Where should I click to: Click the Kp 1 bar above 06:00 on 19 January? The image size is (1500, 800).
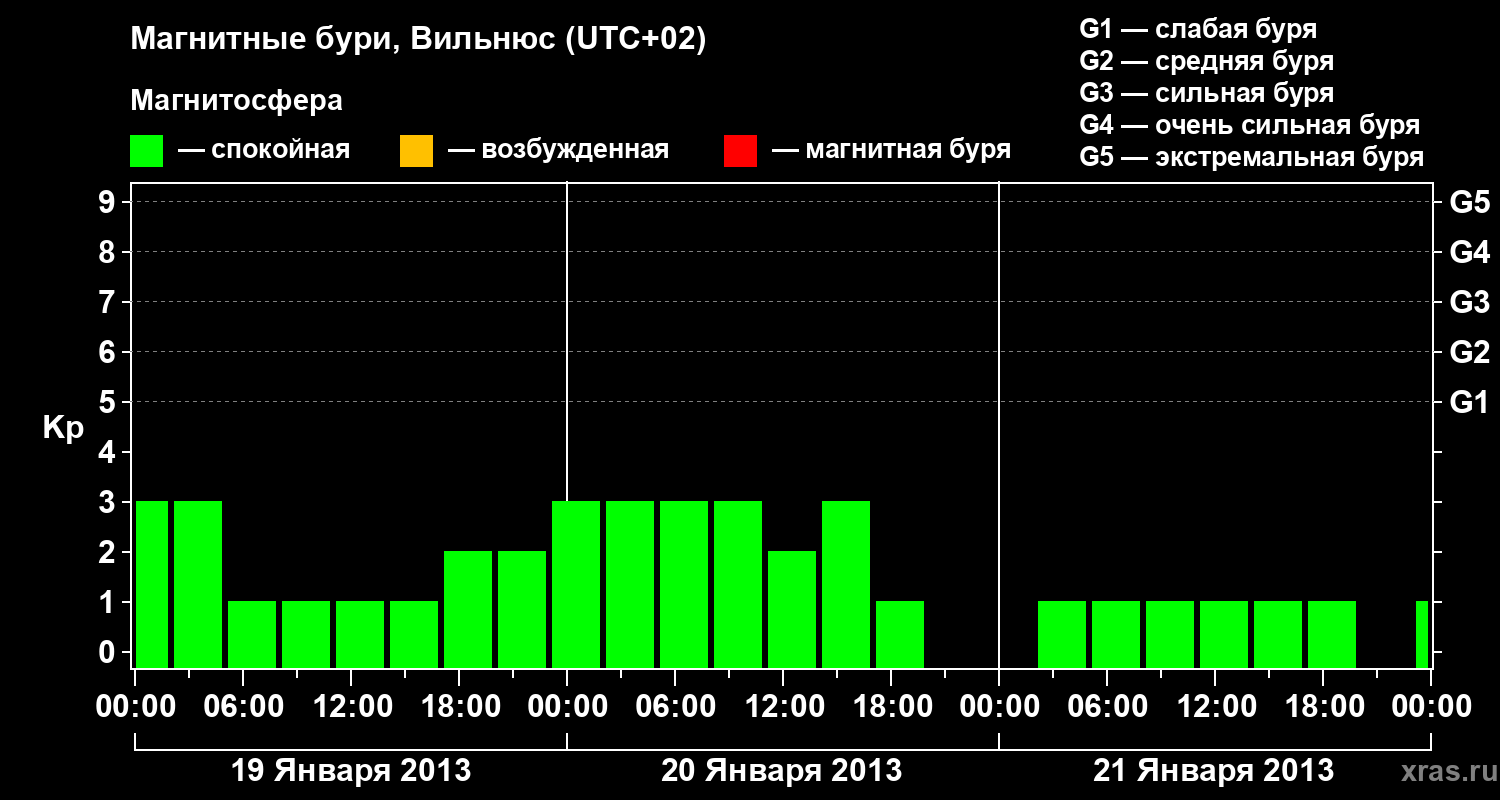[x=252, y=634]
